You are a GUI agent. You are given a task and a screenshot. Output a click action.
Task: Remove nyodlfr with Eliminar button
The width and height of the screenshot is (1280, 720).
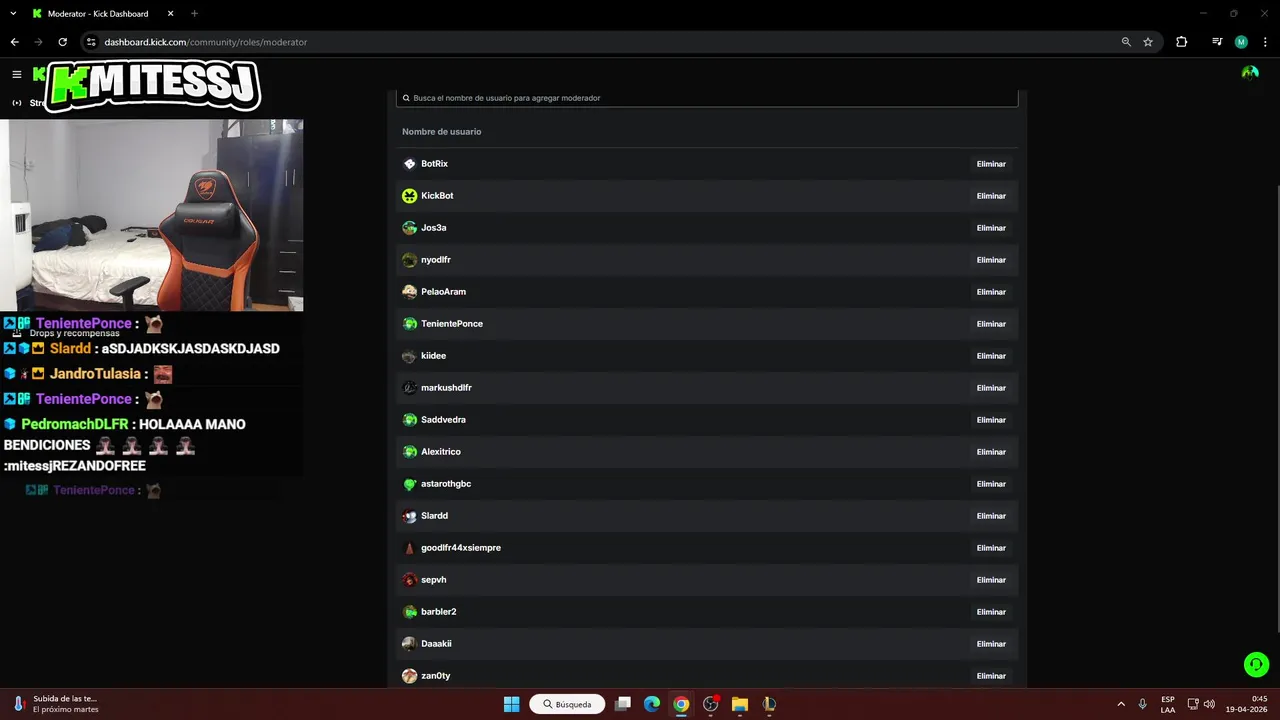tap(991, 260)
